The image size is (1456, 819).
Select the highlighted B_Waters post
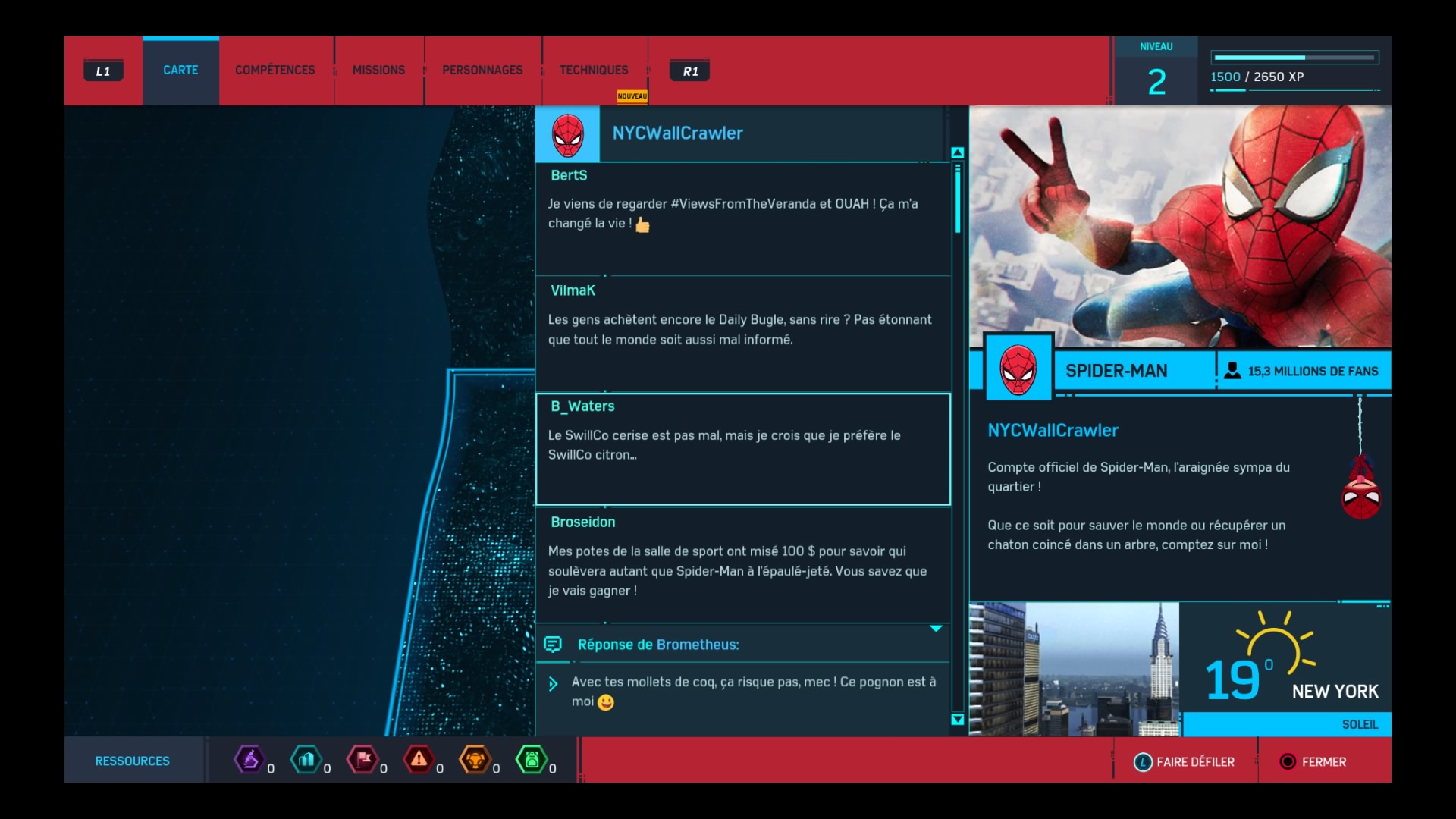(x=743, y=449)
